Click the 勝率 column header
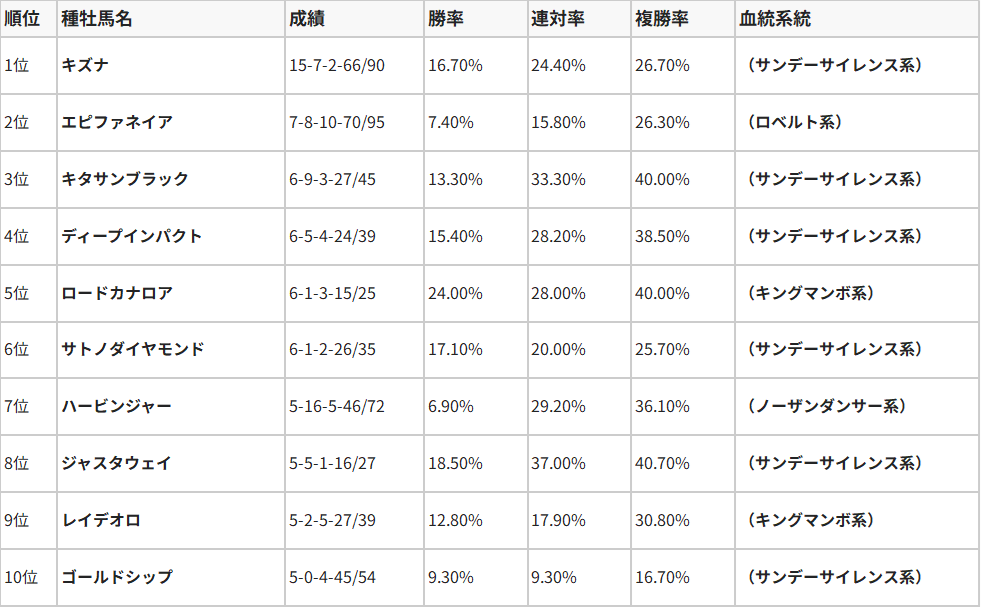 [444, 19]
